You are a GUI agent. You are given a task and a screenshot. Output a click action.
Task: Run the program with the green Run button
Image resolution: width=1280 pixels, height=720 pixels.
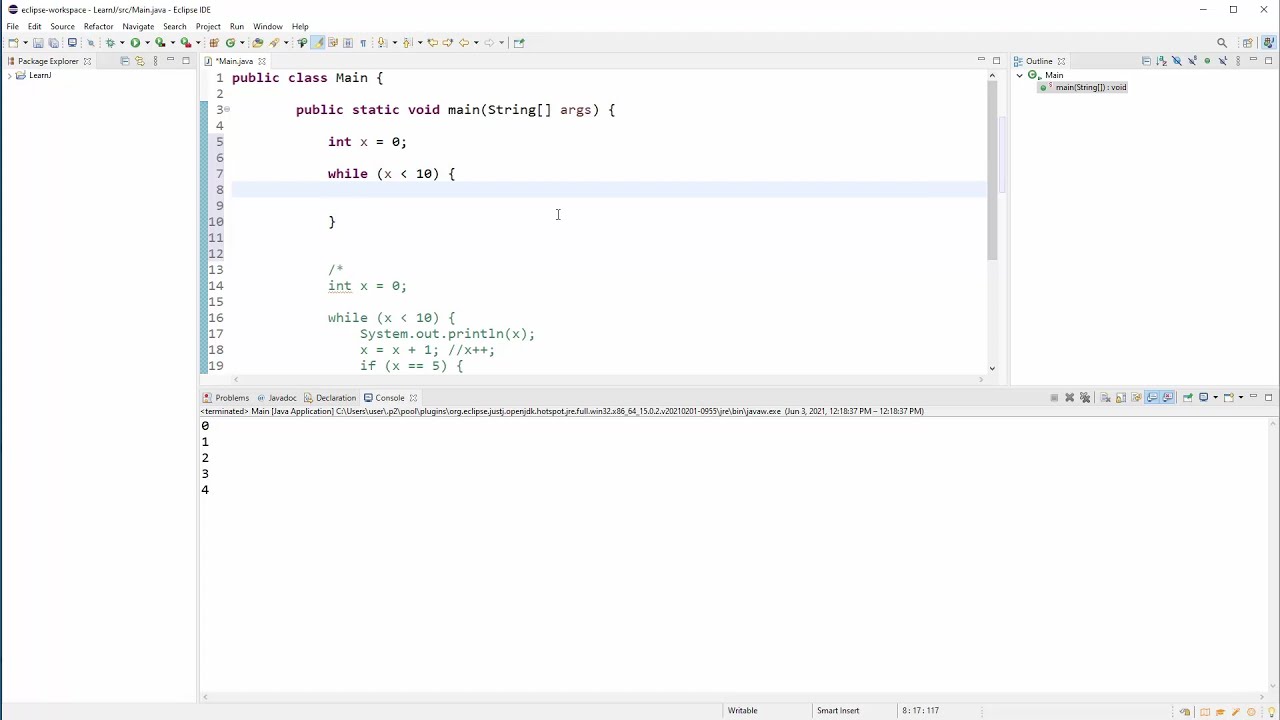pyautogui.click(x=135, y=42)
